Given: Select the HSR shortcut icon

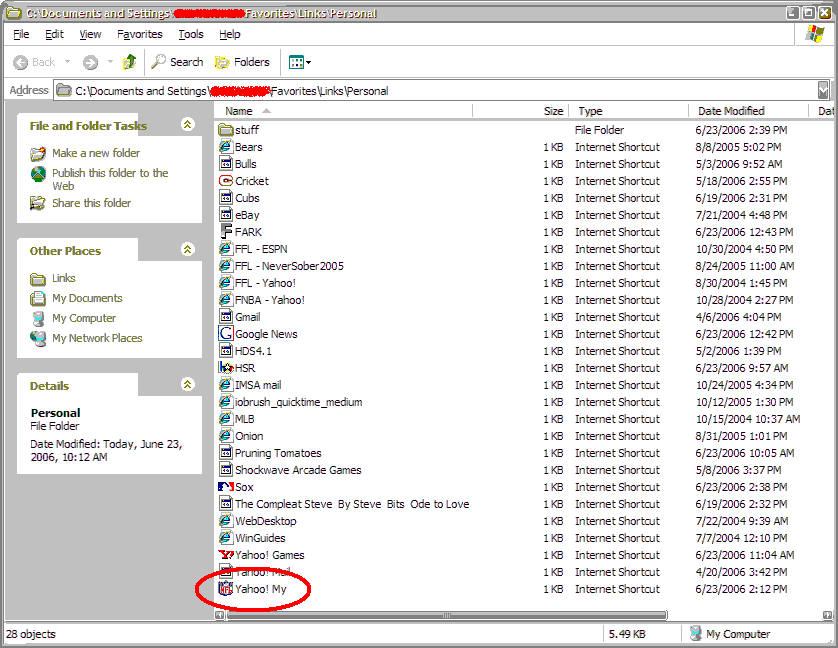Looking at the screenshot, I should [x=226, y=368].
